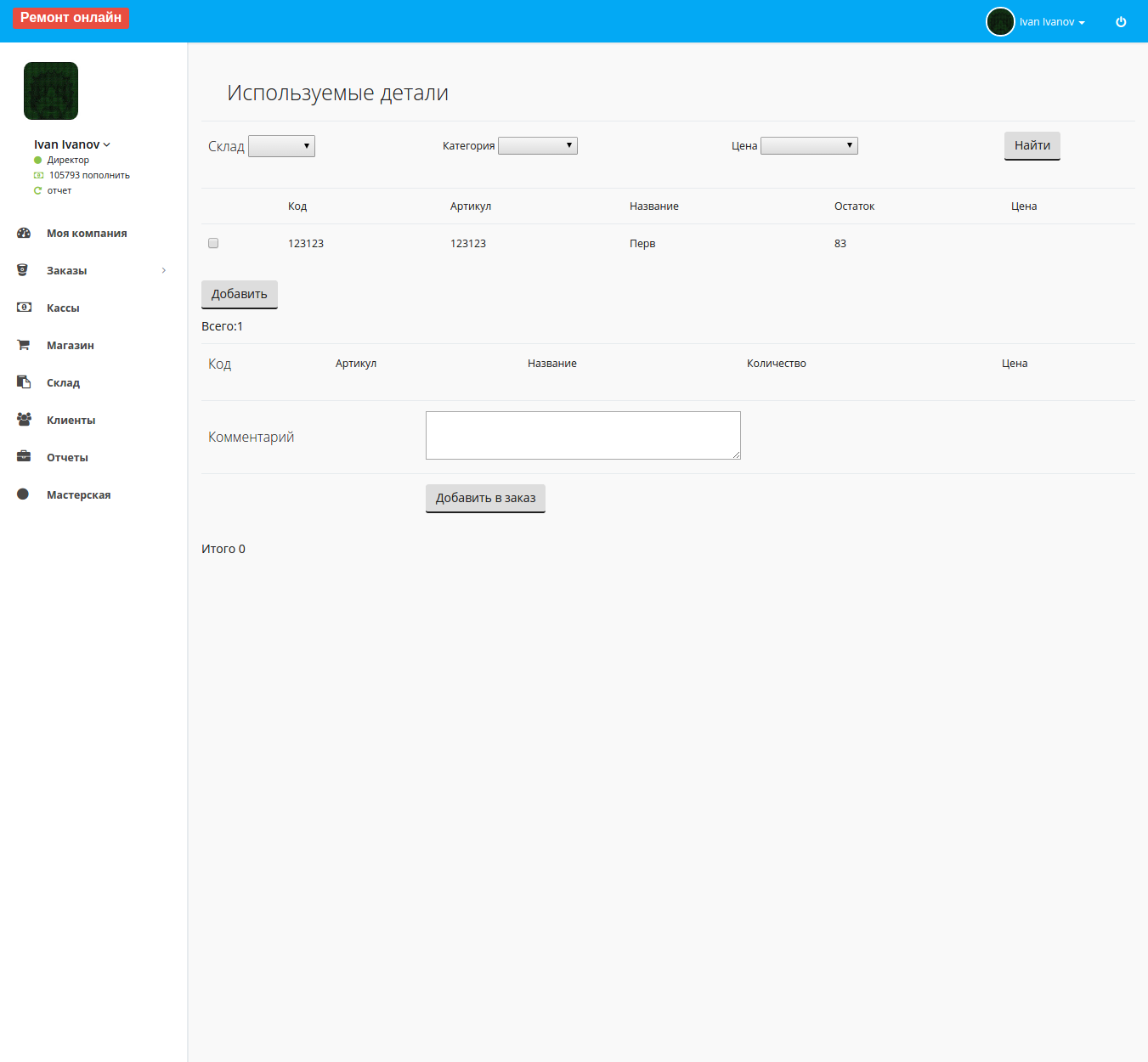Click the Найти search button
Image resolution: width=1148 pixels, height=1062 pixels.
(1032, 146)
